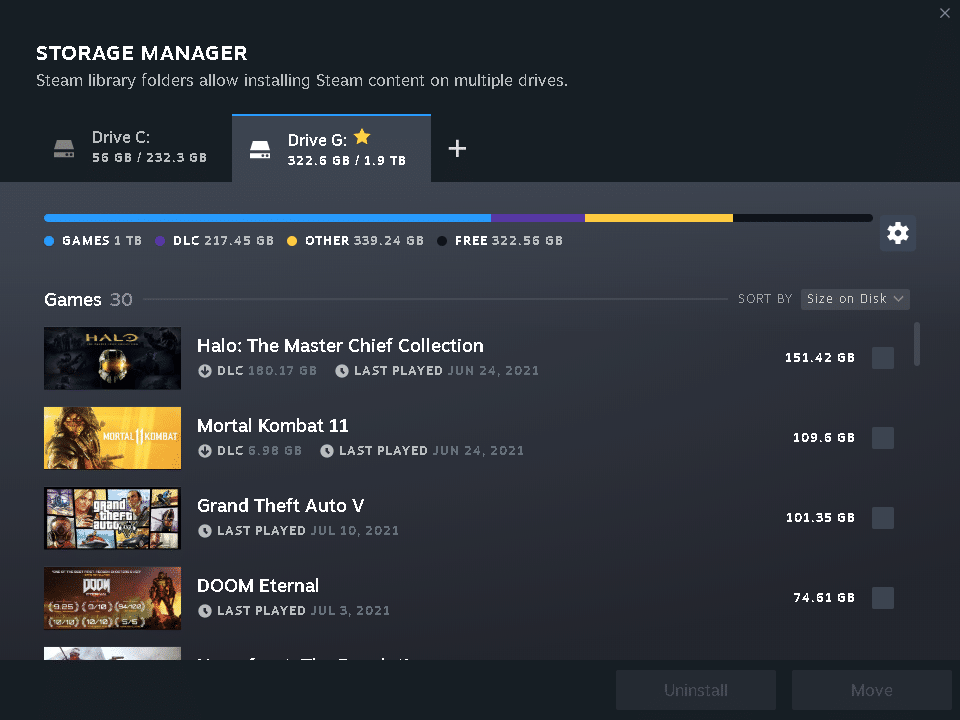Screen dimensions: 960x720
Task: Add a new drive with the plus icon
Action: pos(457,148)
